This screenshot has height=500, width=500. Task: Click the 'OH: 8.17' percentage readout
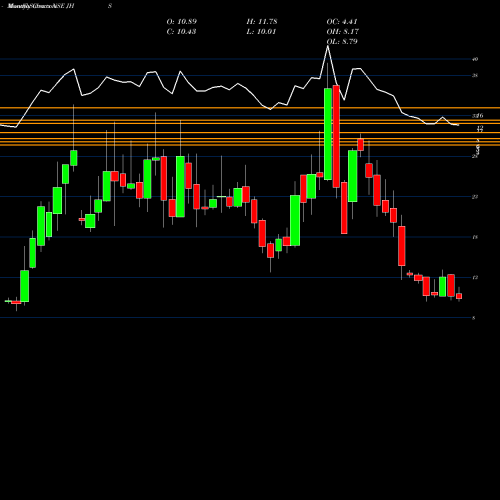(x=343, y=32)
